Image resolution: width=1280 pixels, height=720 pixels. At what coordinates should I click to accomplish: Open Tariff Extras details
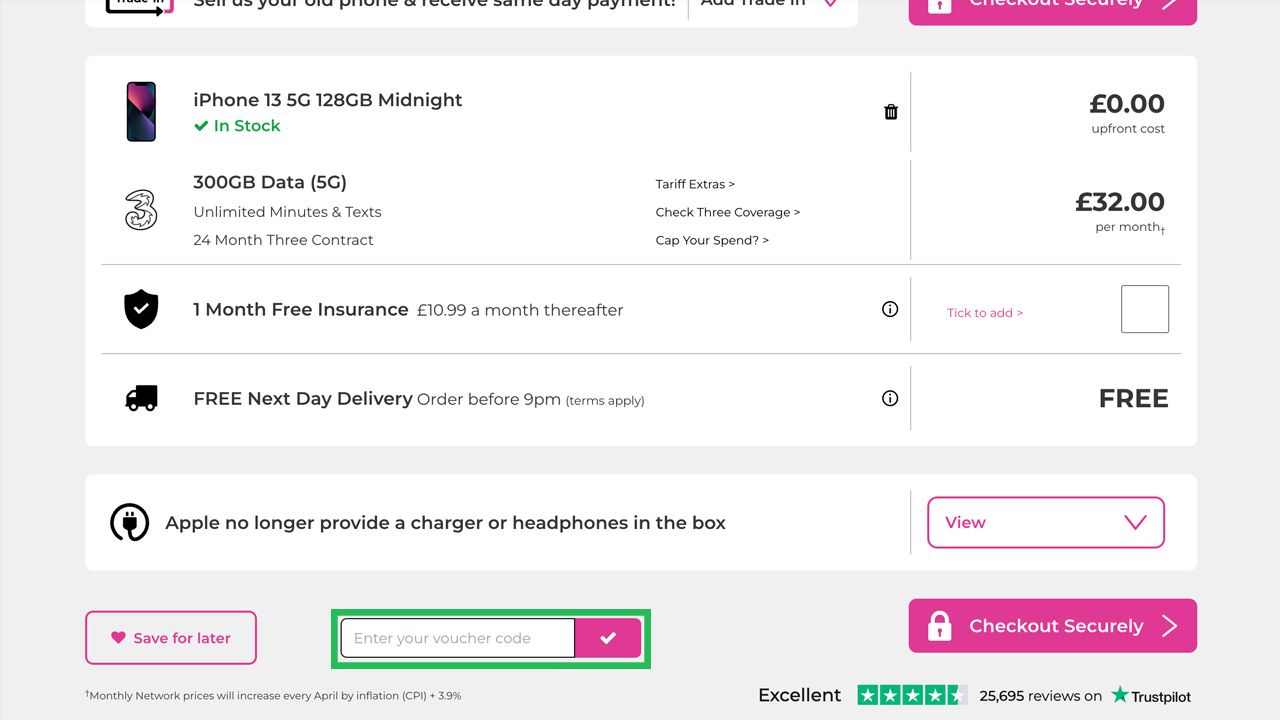click(695, 184)
